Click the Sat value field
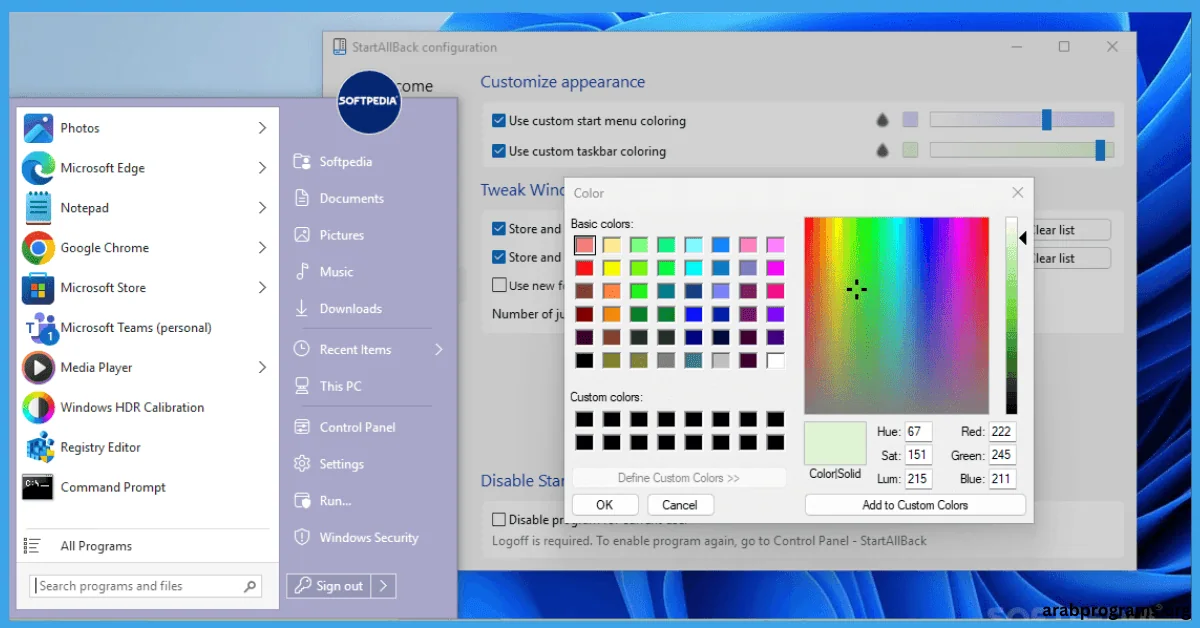Image resolution: width=1200 pixels, height=628 pixels. point(918,455)
